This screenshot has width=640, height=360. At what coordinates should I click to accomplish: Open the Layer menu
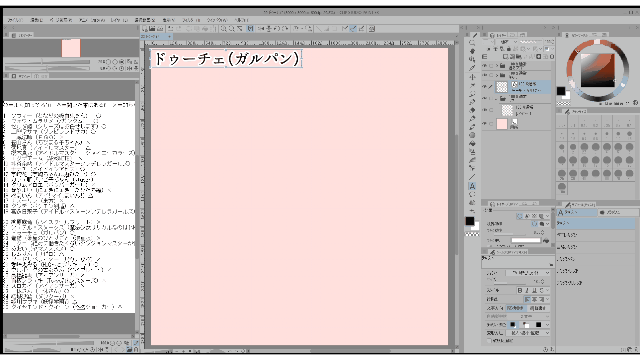pos(119,20)
